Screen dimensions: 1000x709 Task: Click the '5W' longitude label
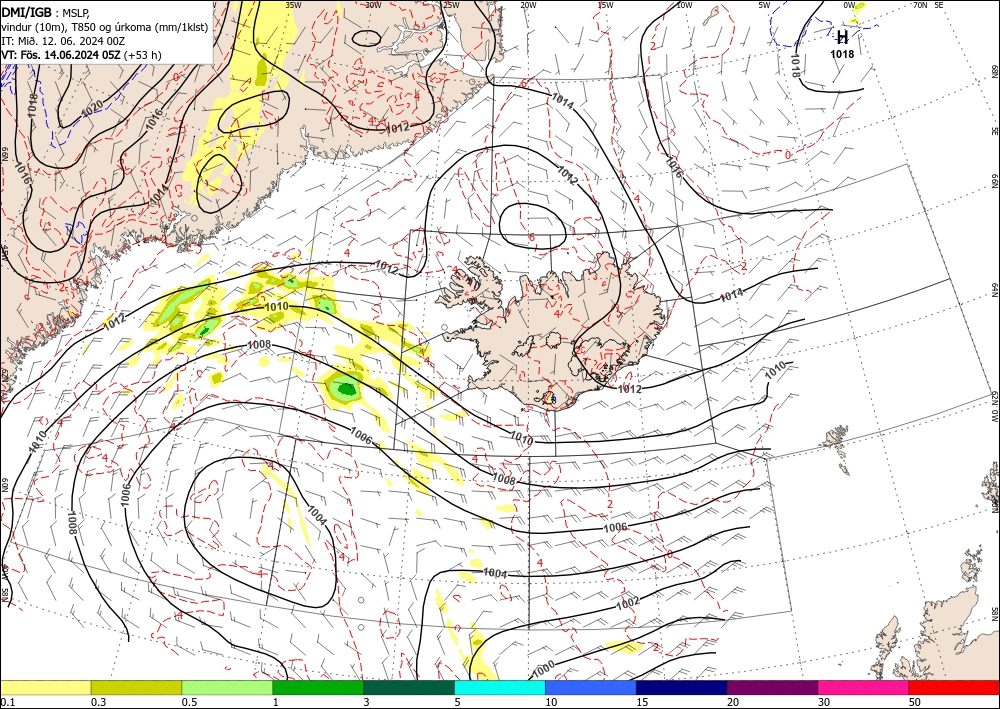point(765,5)
